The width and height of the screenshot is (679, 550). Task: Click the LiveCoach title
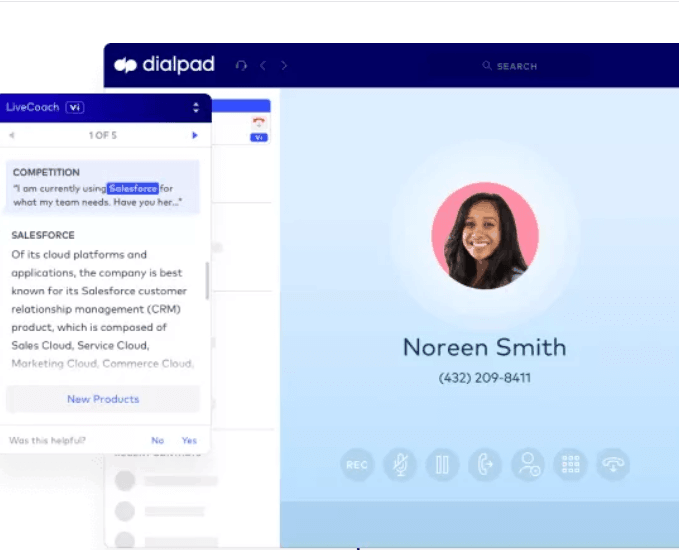tap(32, 107)
